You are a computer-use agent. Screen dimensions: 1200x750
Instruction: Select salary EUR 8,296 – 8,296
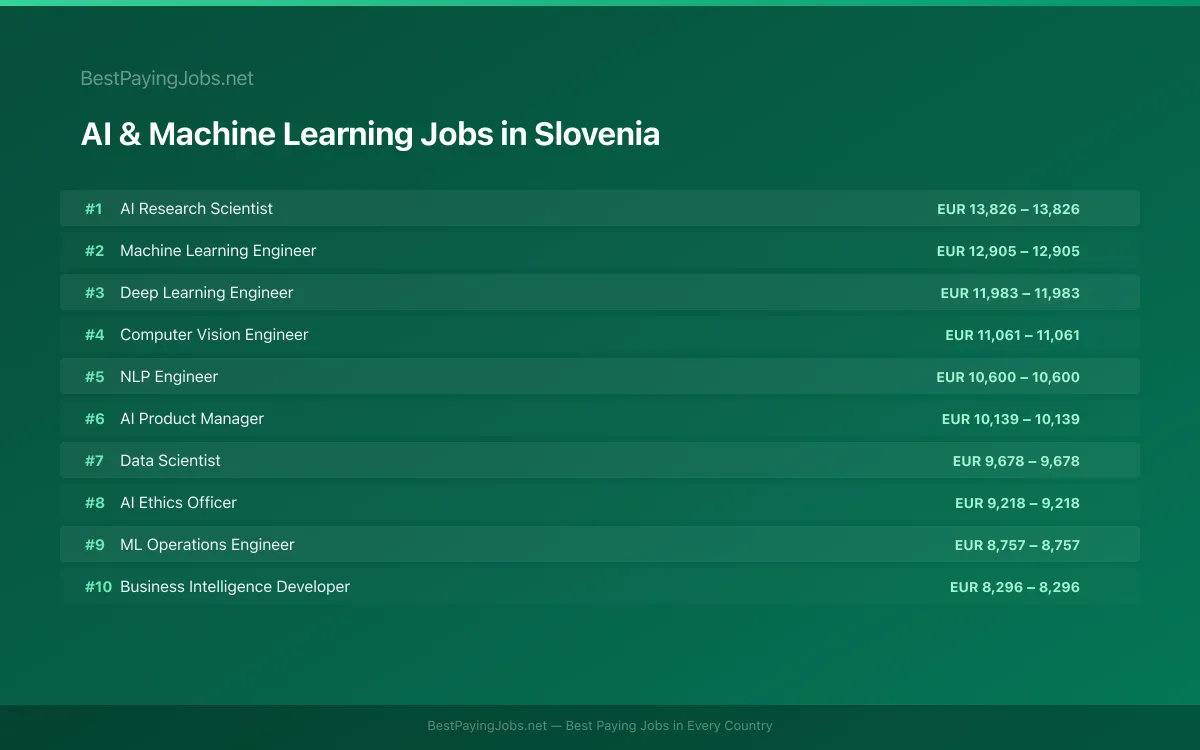tap(1015, 587)
